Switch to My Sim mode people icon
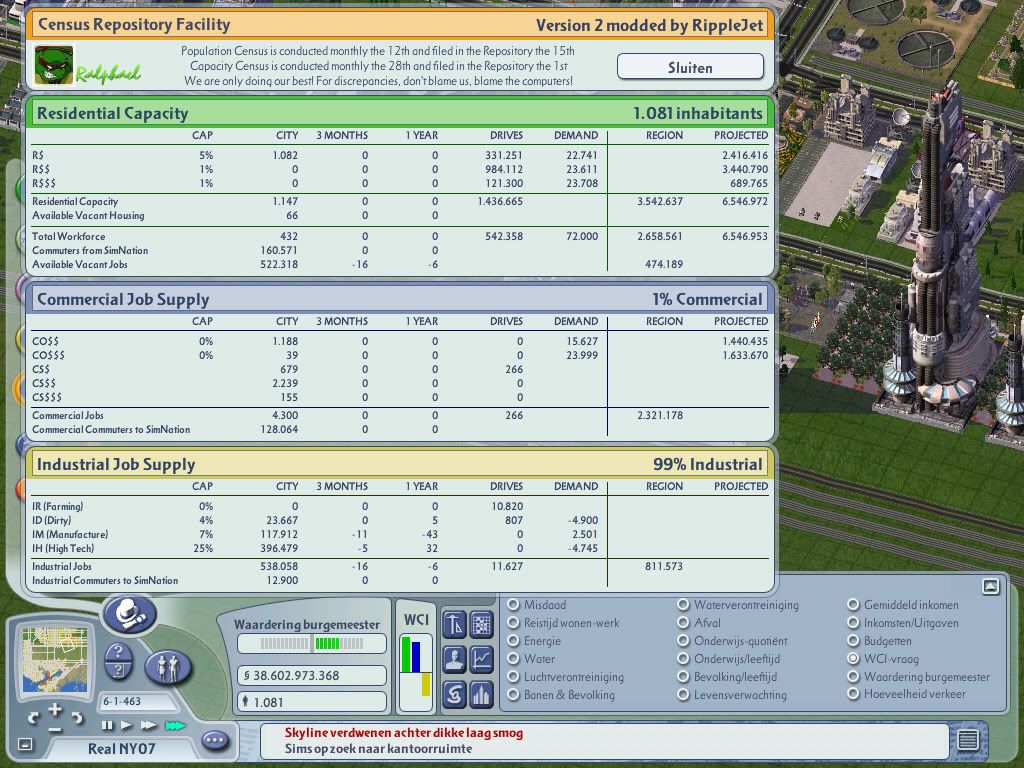The width and height of the screenshot is (1024, 768). 168,667
